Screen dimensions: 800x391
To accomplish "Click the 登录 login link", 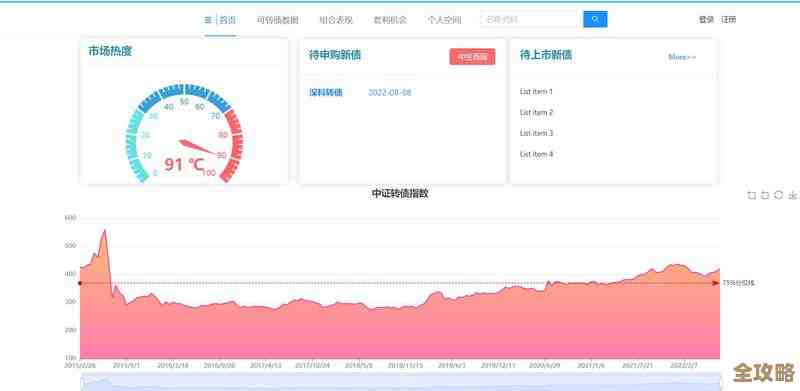I will [706, 19].
